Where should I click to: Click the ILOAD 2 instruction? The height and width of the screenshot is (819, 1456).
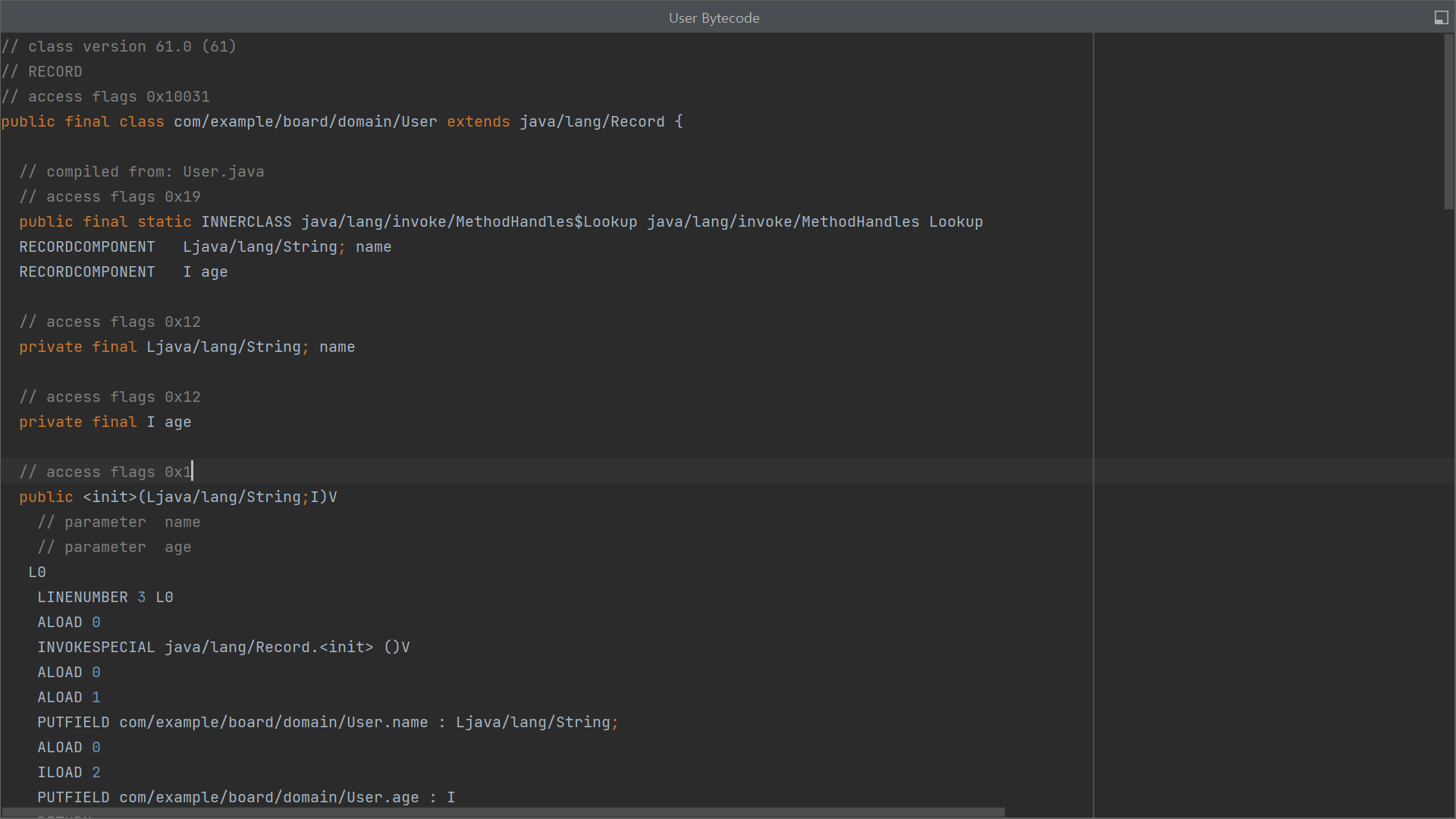68,772
